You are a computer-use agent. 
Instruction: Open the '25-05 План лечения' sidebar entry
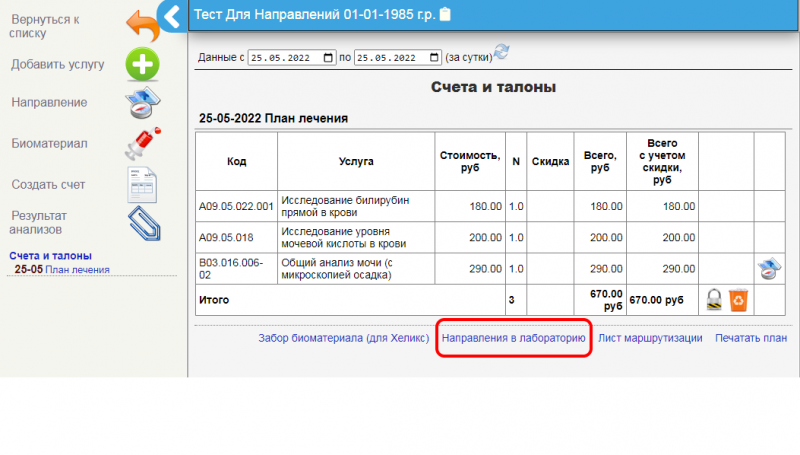point(62,269)
